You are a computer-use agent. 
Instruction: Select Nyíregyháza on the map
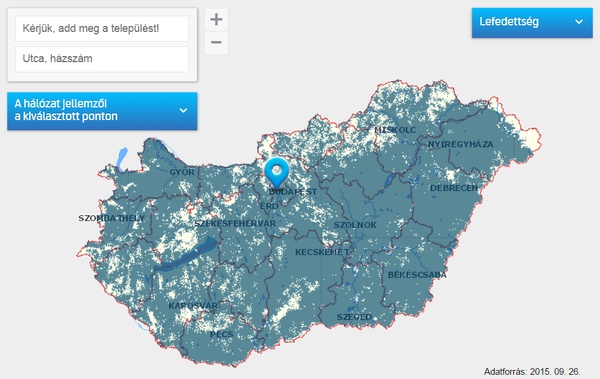coord(460,144)
